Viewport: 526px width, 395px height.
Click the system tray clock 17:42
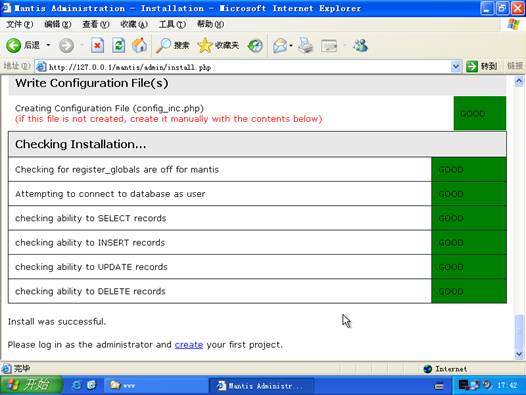click(507, 385)
